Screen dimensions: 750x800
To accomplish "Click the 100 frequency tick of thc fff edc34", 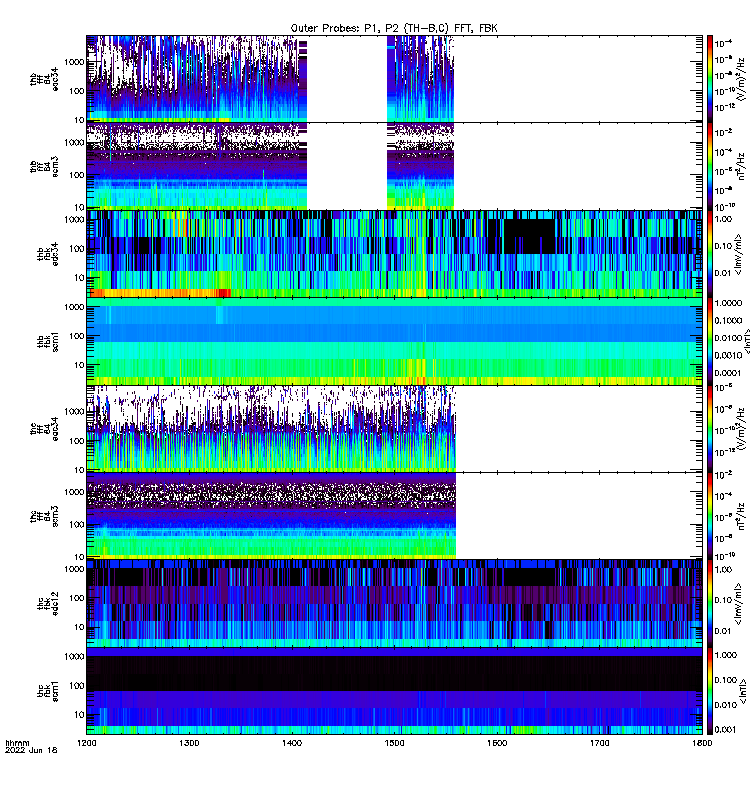I will tap(77, 441).
